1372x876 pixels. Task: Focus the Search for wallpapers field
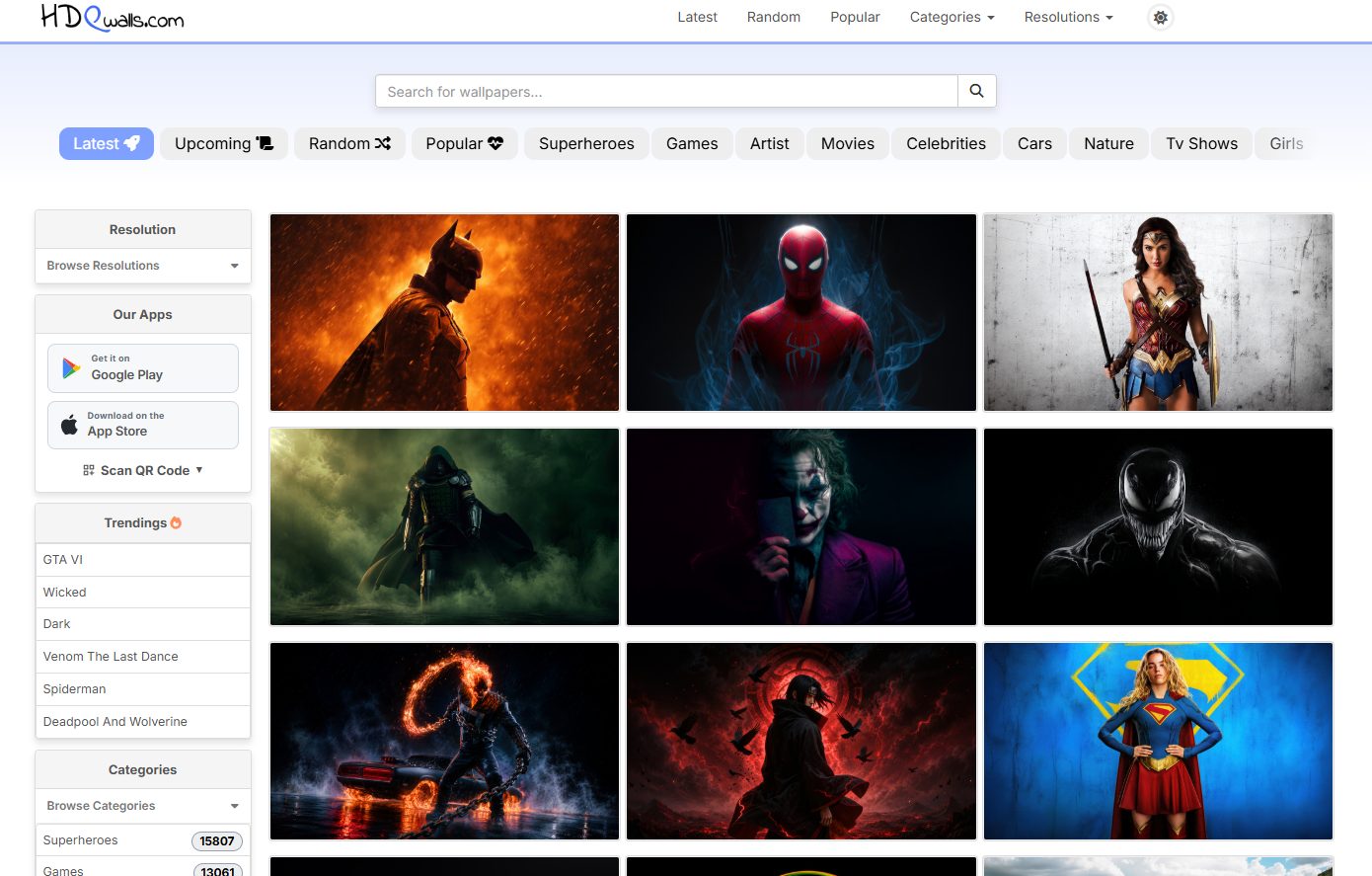point(666,91)
